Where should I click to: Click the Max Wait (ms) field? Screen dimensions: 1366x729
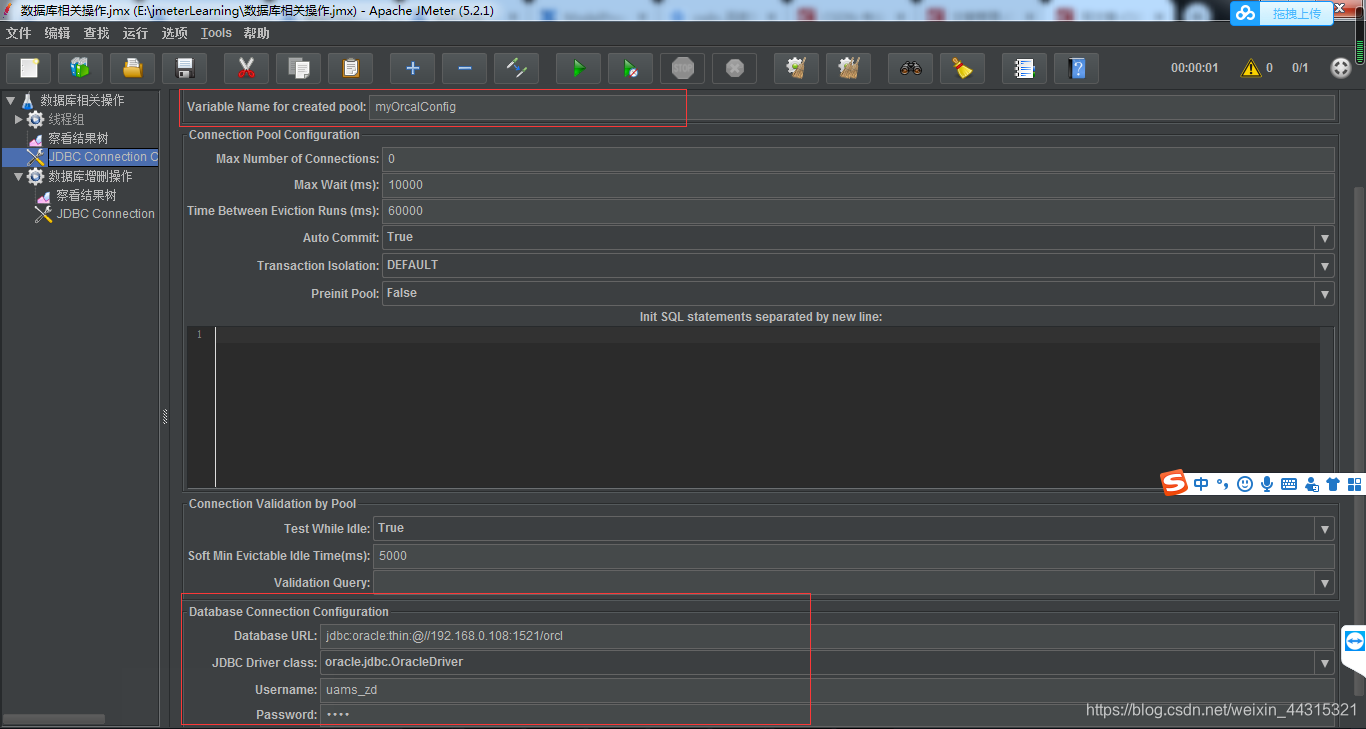click(x=858, y=185)
